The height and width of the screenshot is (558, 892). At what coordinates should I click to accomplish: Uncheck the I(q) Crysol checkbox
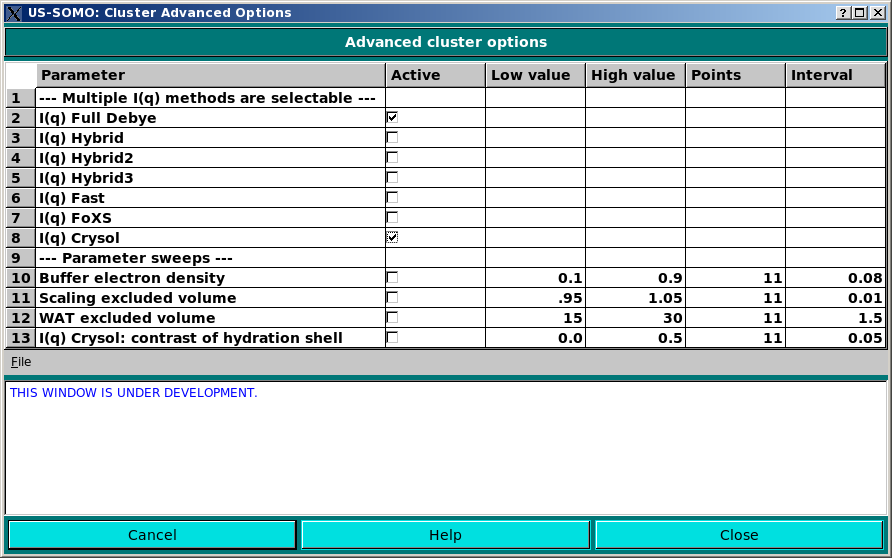pos(392,237)
